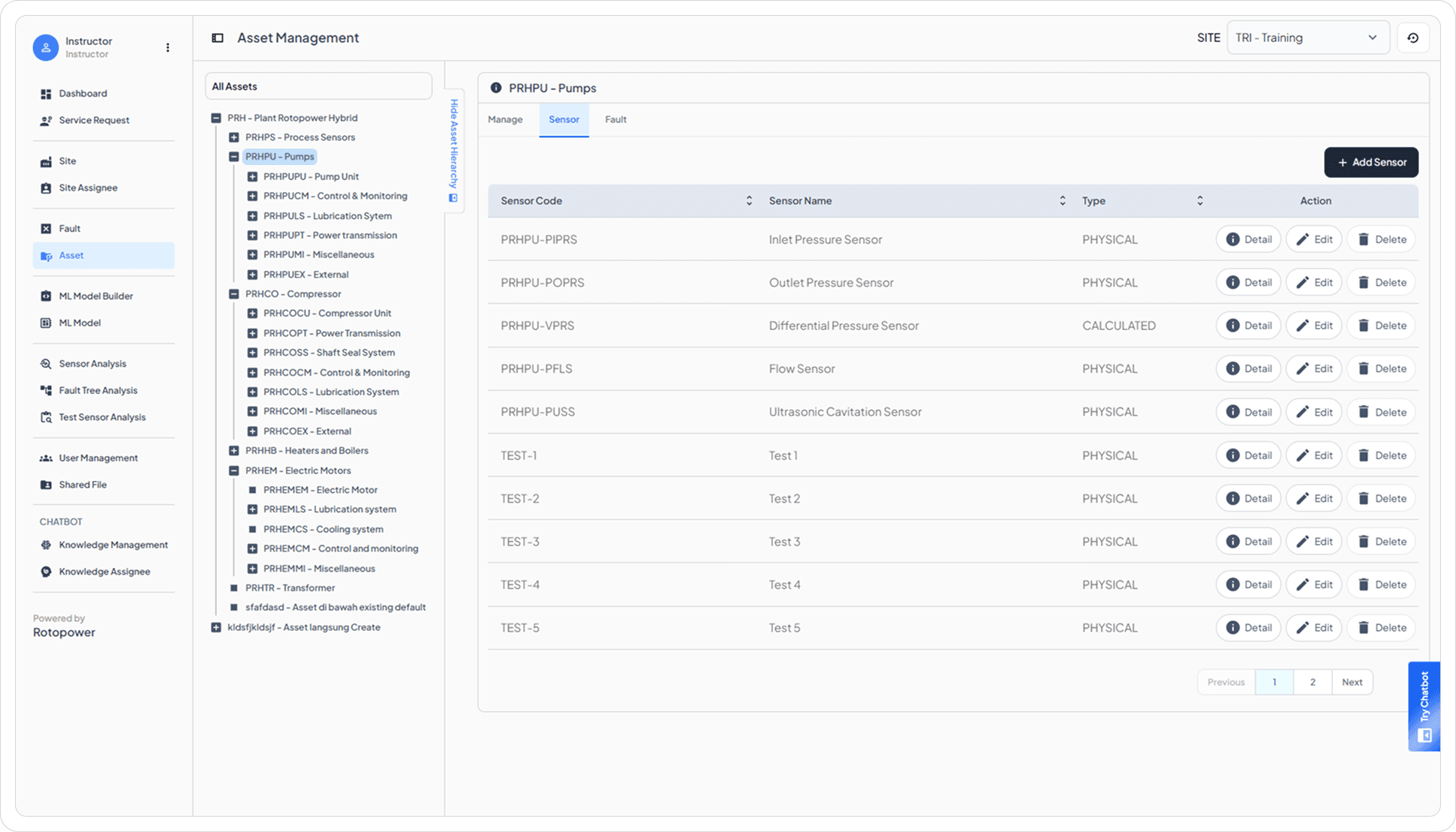Click the sidebar panel toggle icon beside Asset Management
This screenshot has height=832, width=1456.
coord(218,38)
